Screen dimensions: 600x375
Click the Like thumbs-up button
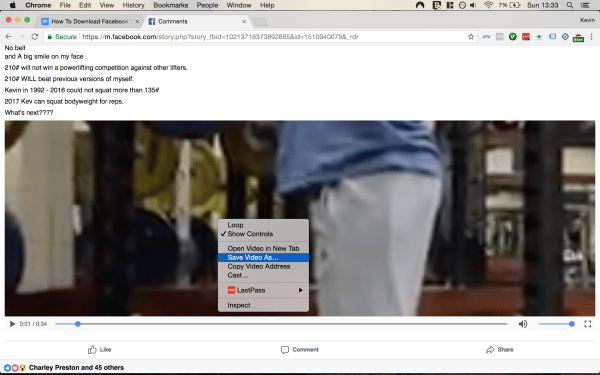click(99, 349)
